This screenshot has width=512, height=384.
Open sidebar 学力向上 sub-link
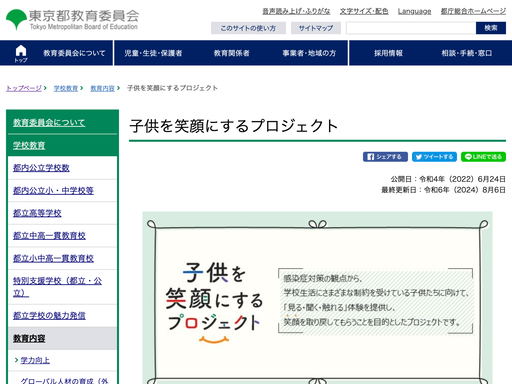35,360
